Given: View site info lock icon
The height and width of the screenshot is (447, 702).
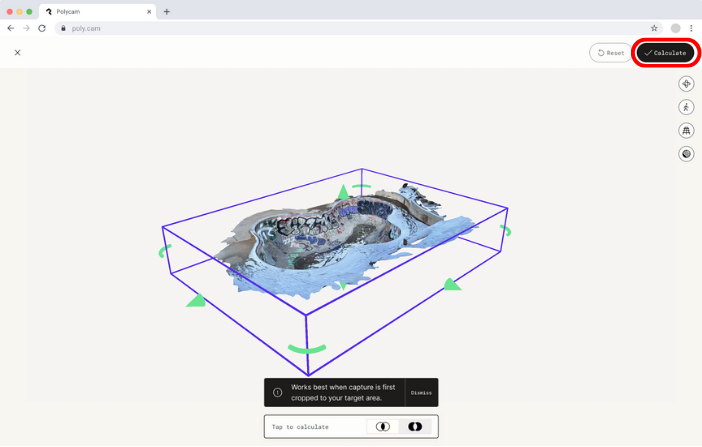Looking at the screenshot, I should (x=63, y=28).
